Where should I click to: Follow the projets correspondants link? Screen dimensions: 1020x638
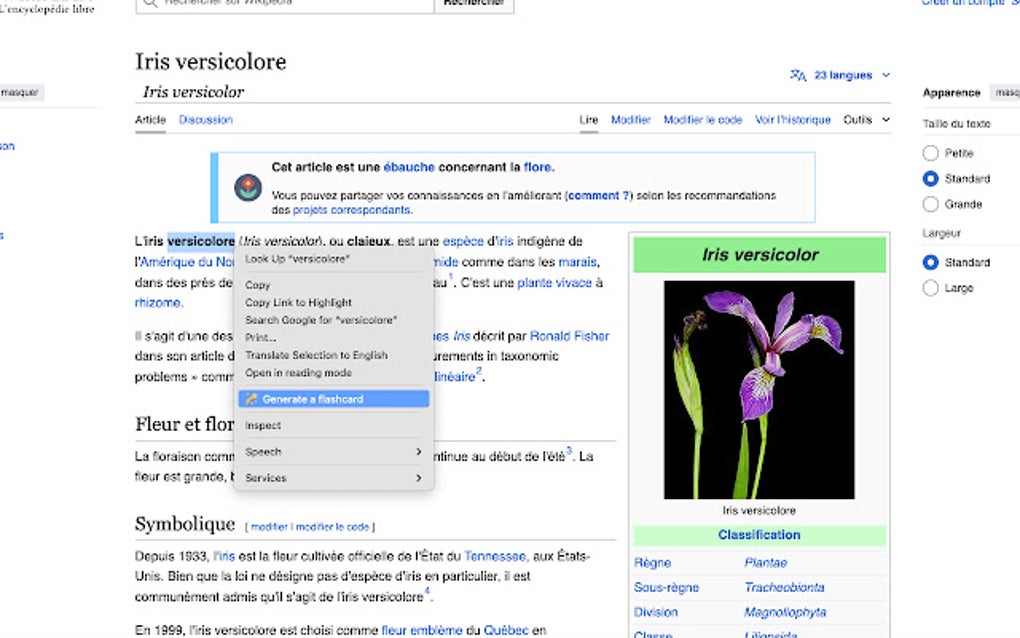[351, 210]
